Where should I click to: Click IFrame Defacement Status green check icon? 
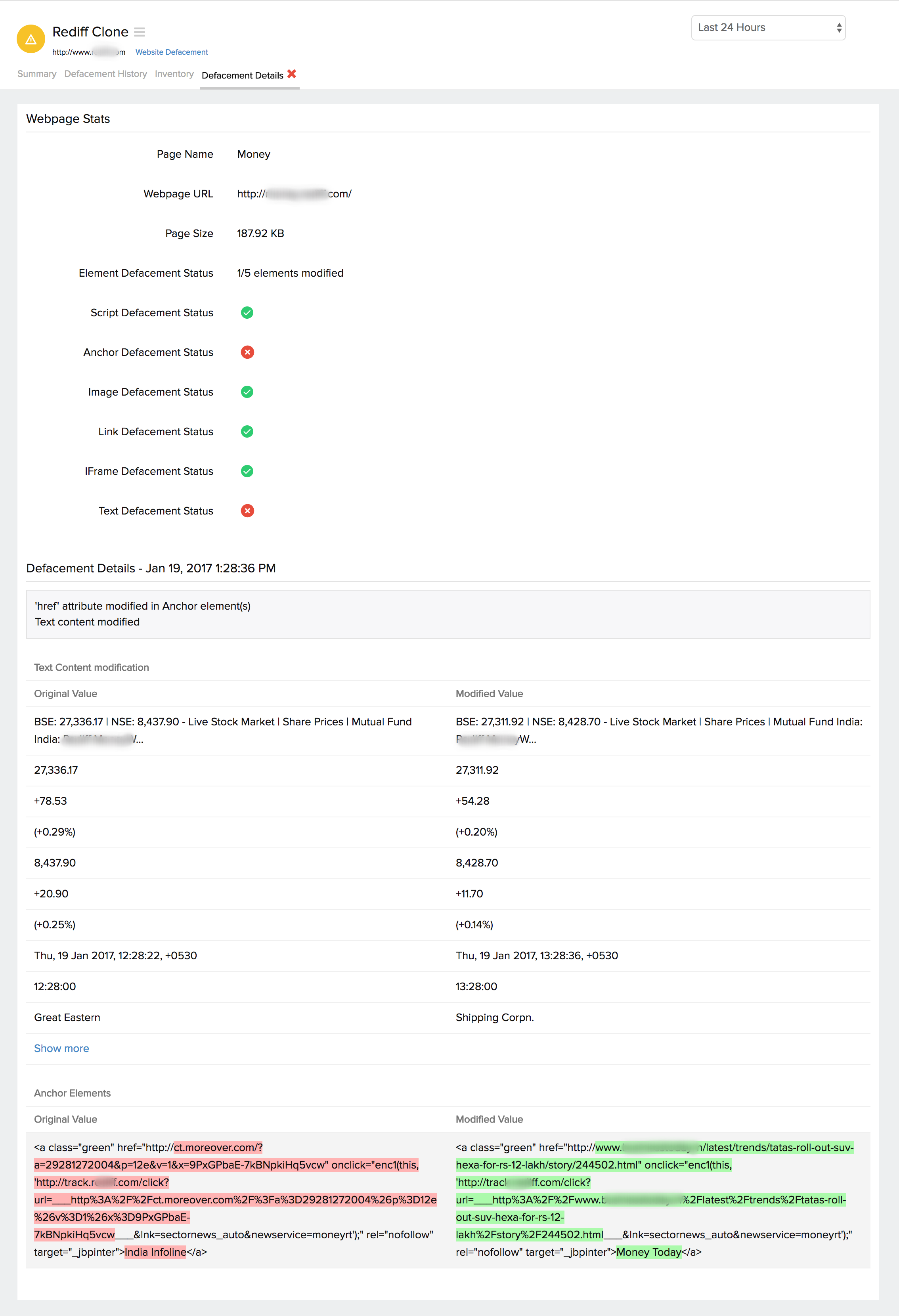(247, 471)
